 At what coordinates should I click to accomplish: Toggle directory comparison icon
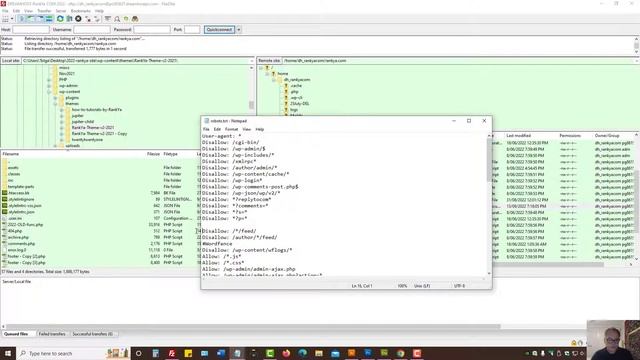(x=117, y=19)
